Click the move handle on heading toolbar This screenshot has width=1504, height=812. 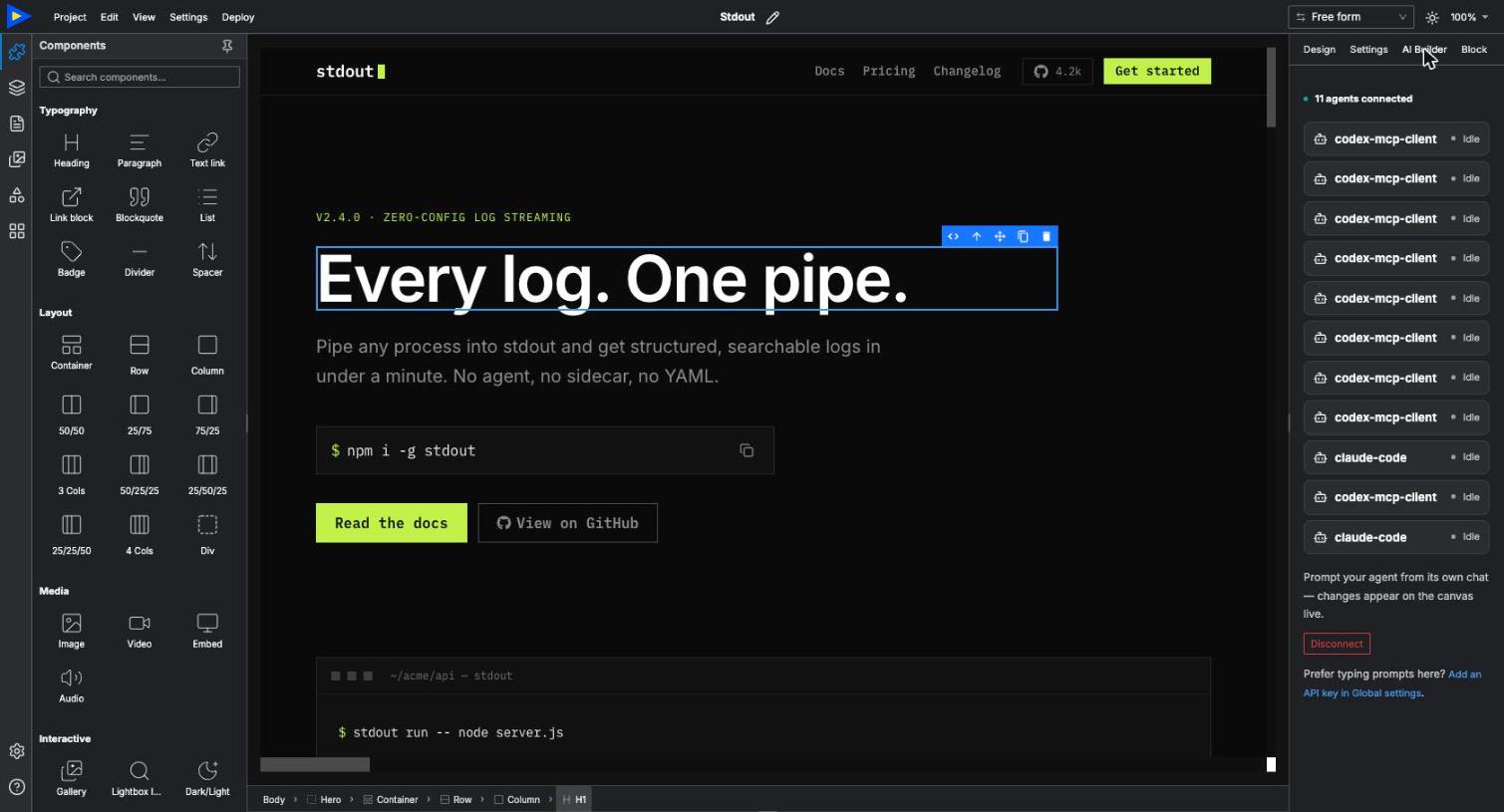1000,236
